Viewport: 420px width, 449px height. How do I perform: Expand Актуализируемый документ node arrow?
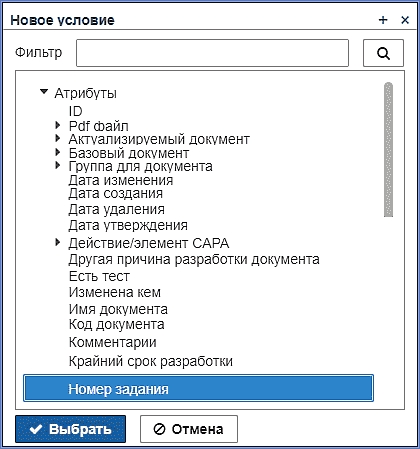point(58,138)
